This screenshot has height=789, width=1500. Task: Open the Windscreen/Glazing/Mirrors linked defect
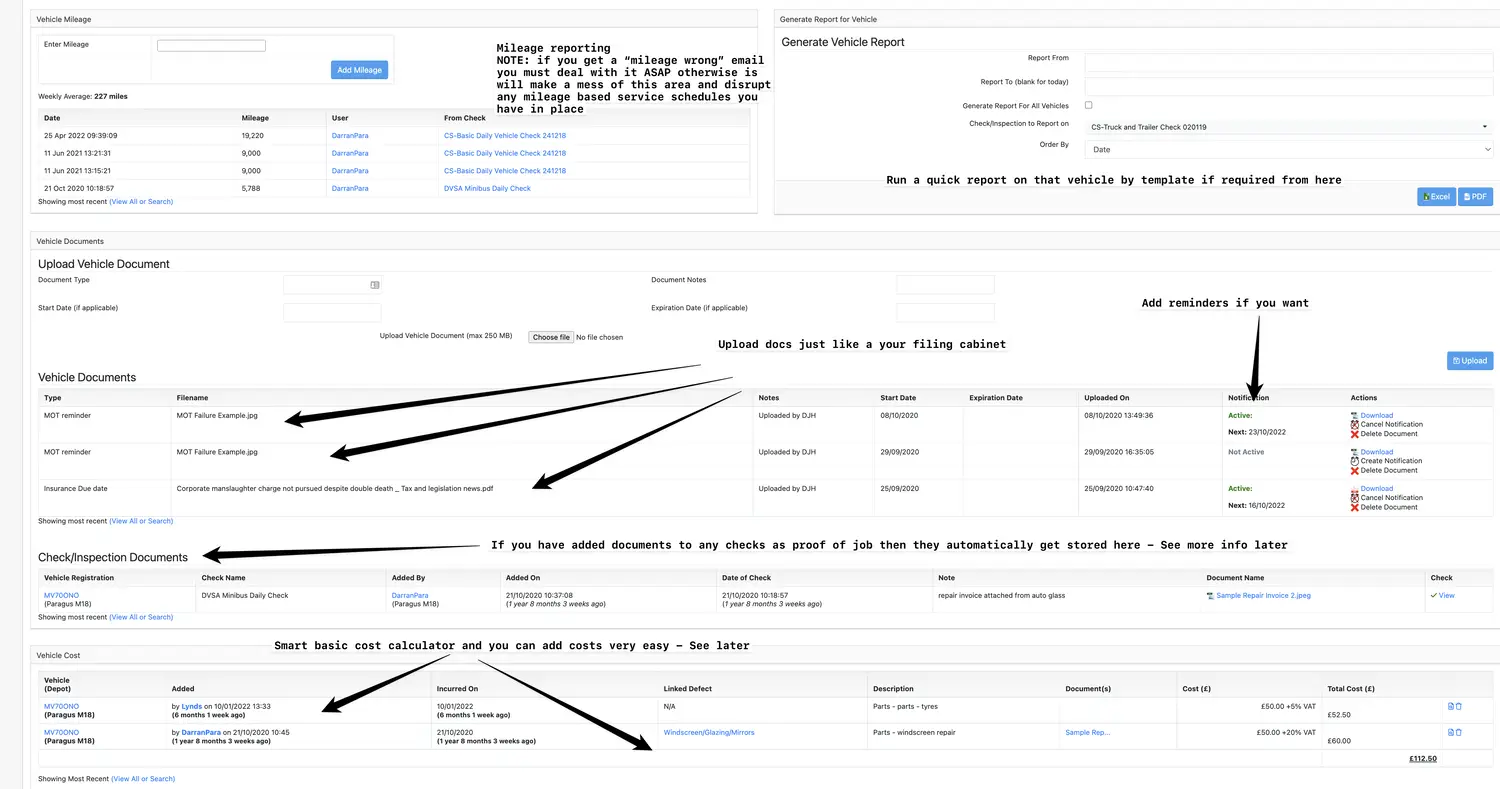point(708,733)
